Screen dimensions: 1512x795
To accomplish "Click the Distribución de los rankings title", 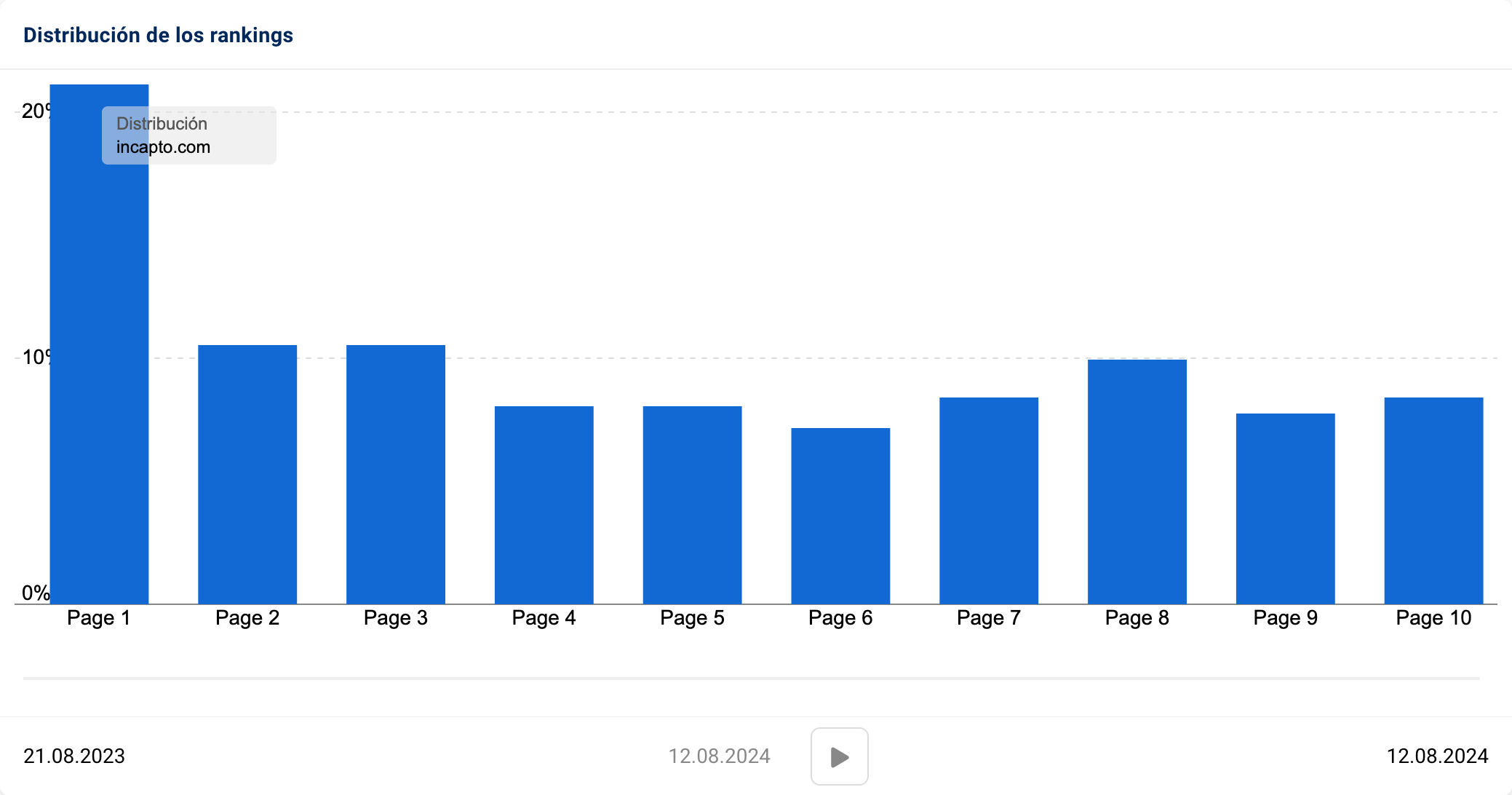I will 158,35.
